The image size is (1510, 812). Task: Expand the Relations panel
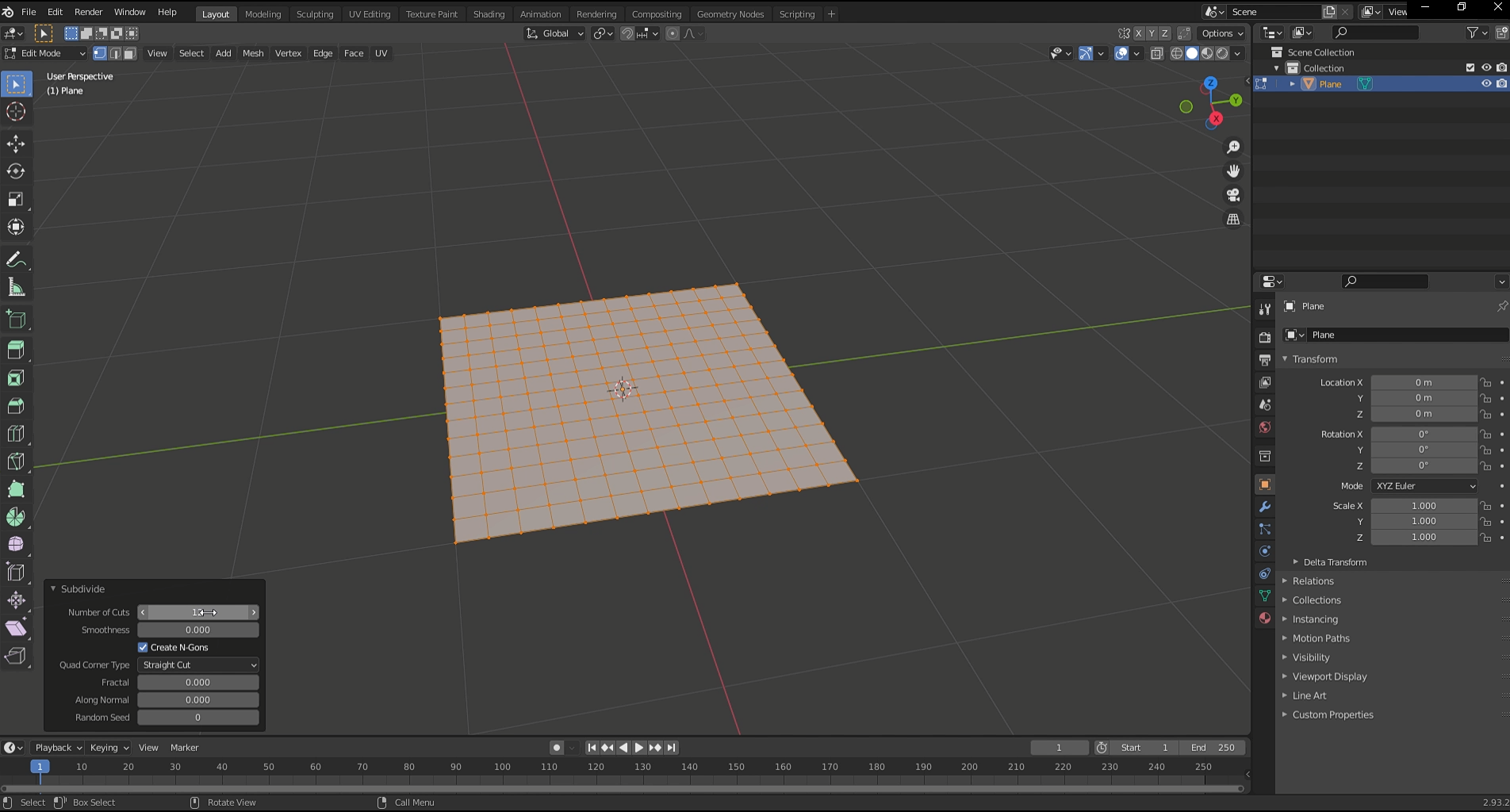pyautogui.click(x=1313, y=581)
